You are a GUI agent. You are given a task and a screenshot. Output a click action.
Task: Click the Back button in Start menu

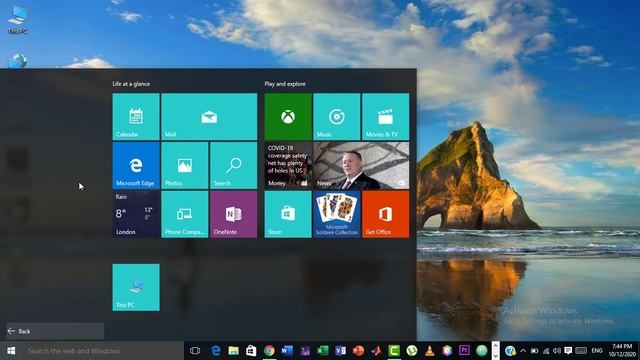pyautogui.click(x=55, y=331)
